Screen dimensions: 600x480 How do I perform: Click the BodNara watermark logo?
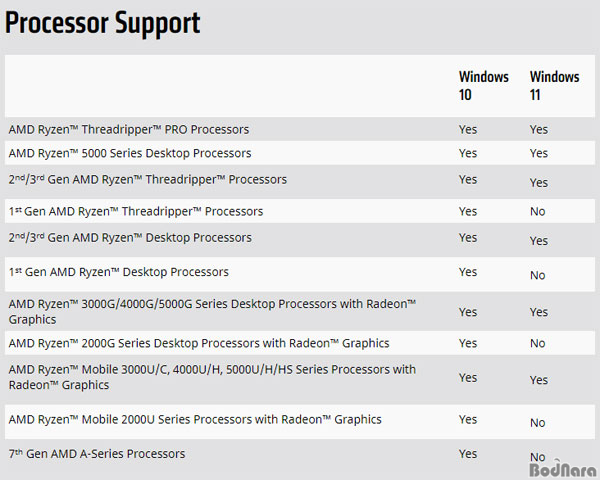click(x=562, y=469)
